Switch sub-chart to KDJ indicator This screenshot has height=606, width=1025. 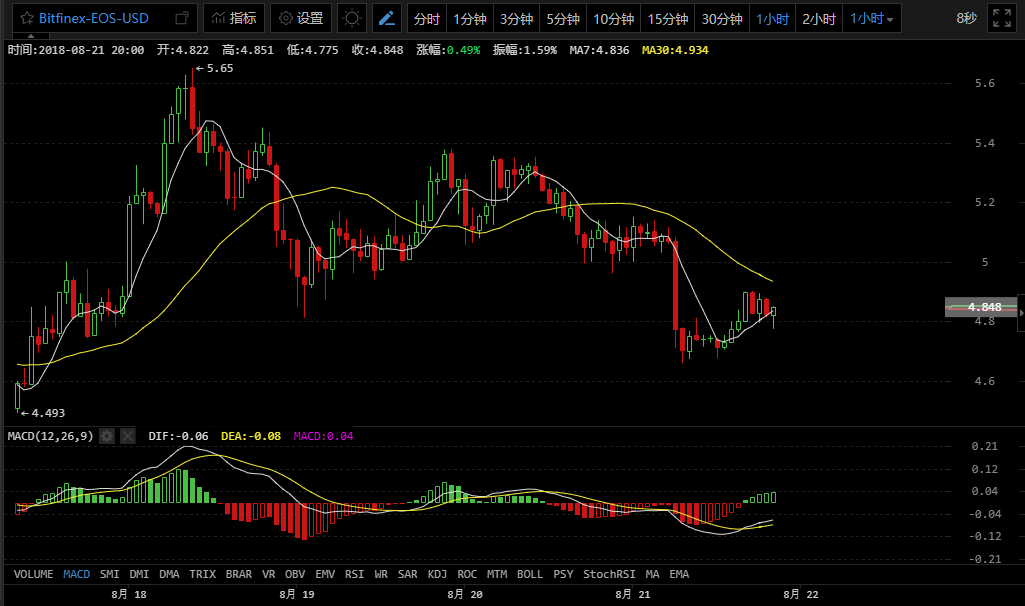click(437, 574)
